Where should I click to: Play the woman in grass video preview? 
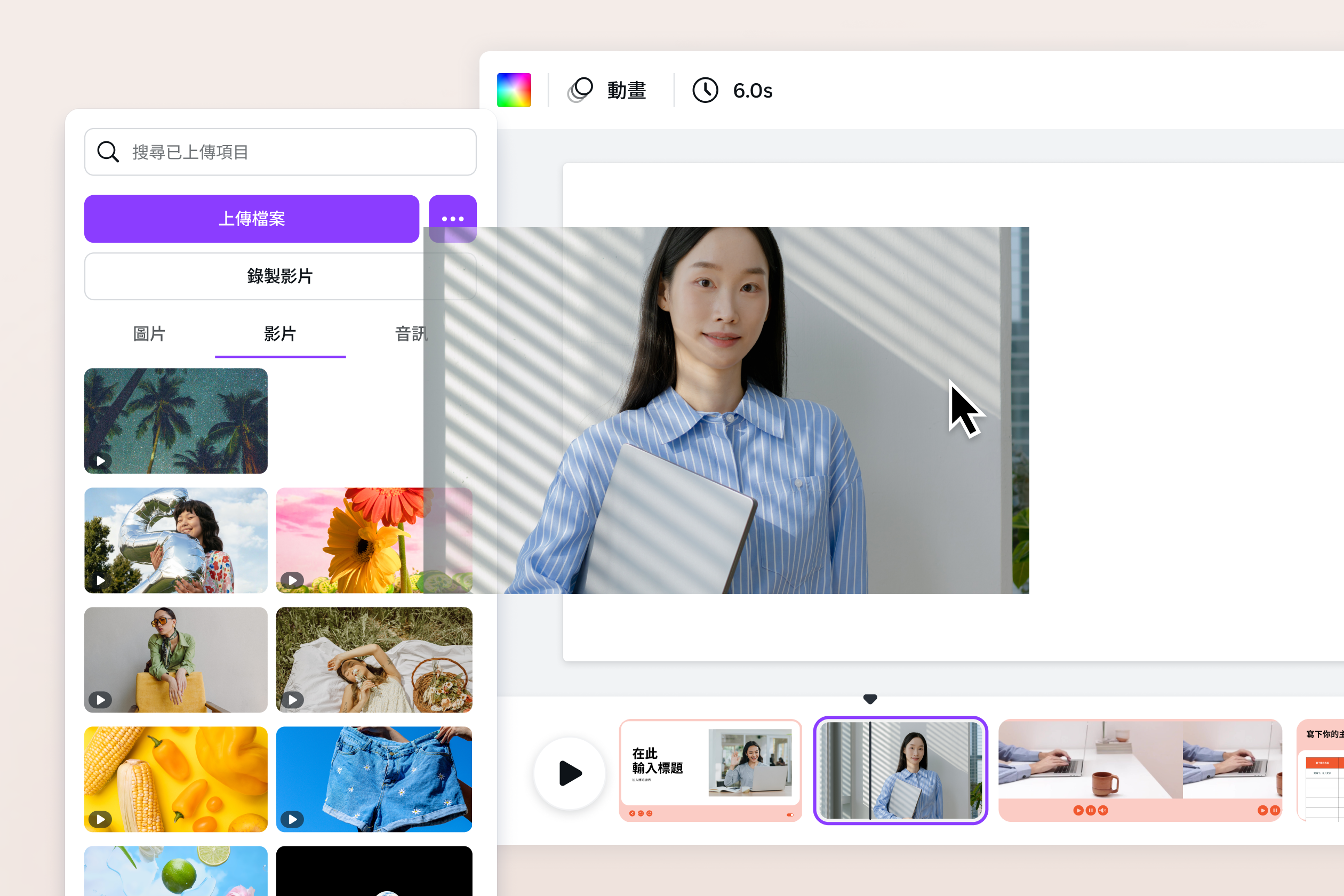tap(293, 699)
